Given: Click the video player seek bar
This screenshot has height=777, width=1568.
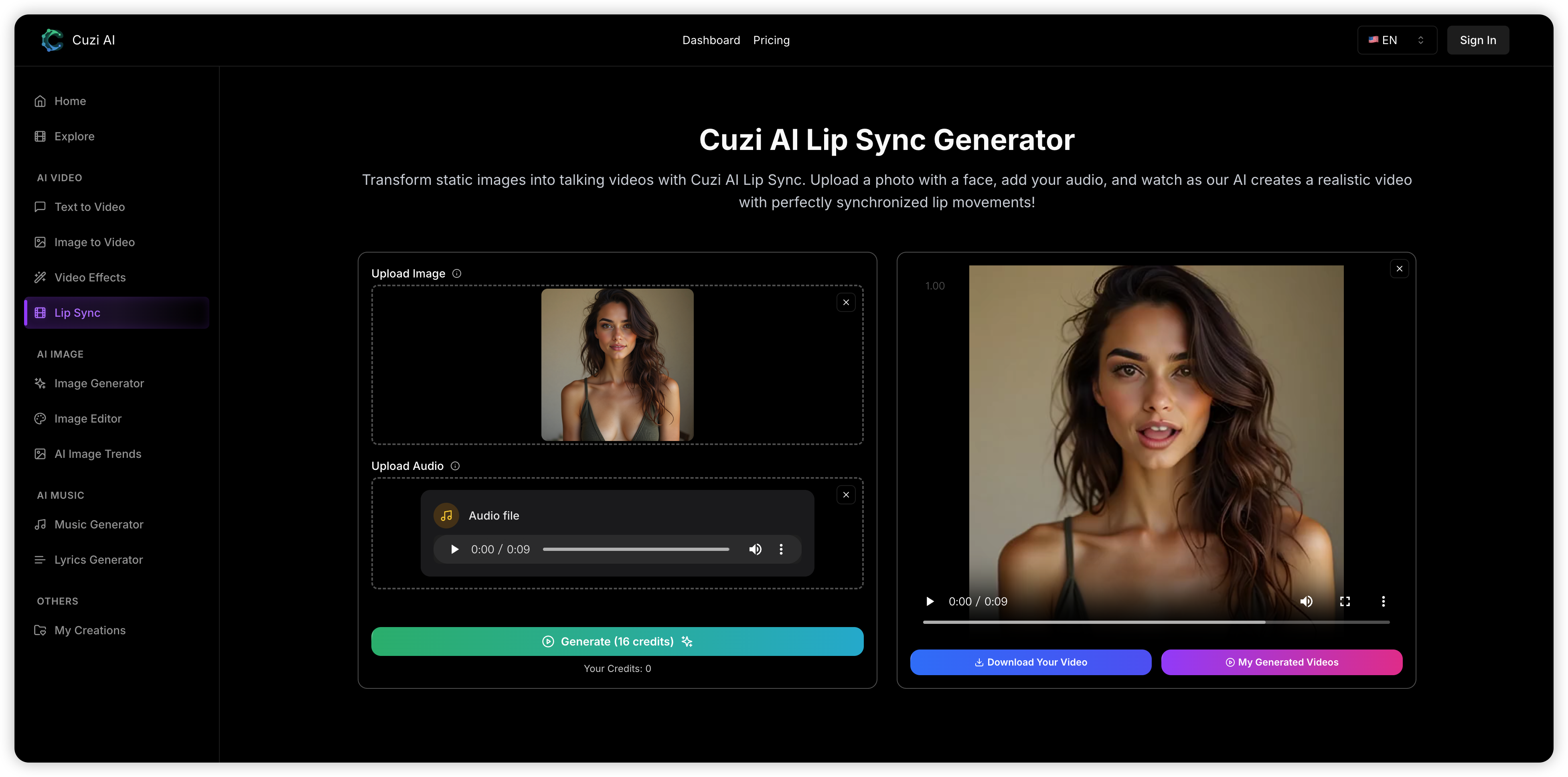Looking at the screenshot, I should tap(1156, 622).
